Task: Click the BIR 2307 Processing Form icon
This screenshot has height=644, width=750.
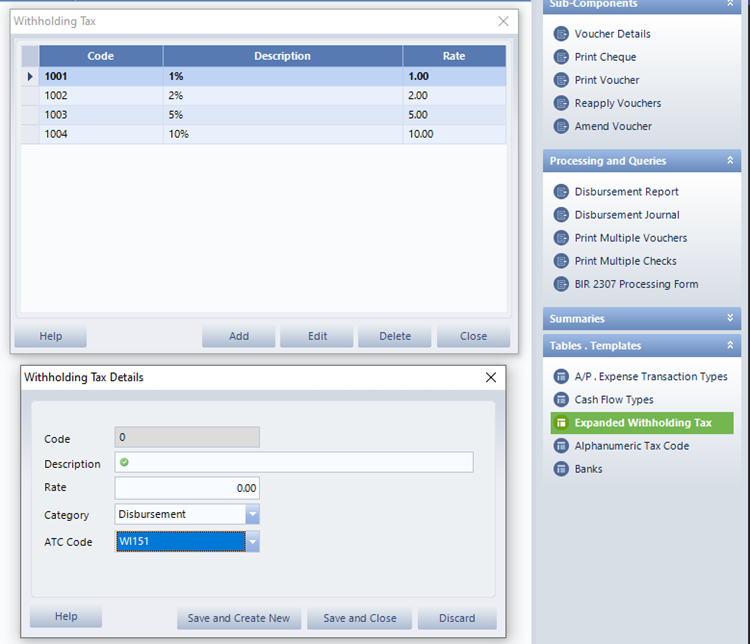Action: pyautogui.click(x=561, y=284)
